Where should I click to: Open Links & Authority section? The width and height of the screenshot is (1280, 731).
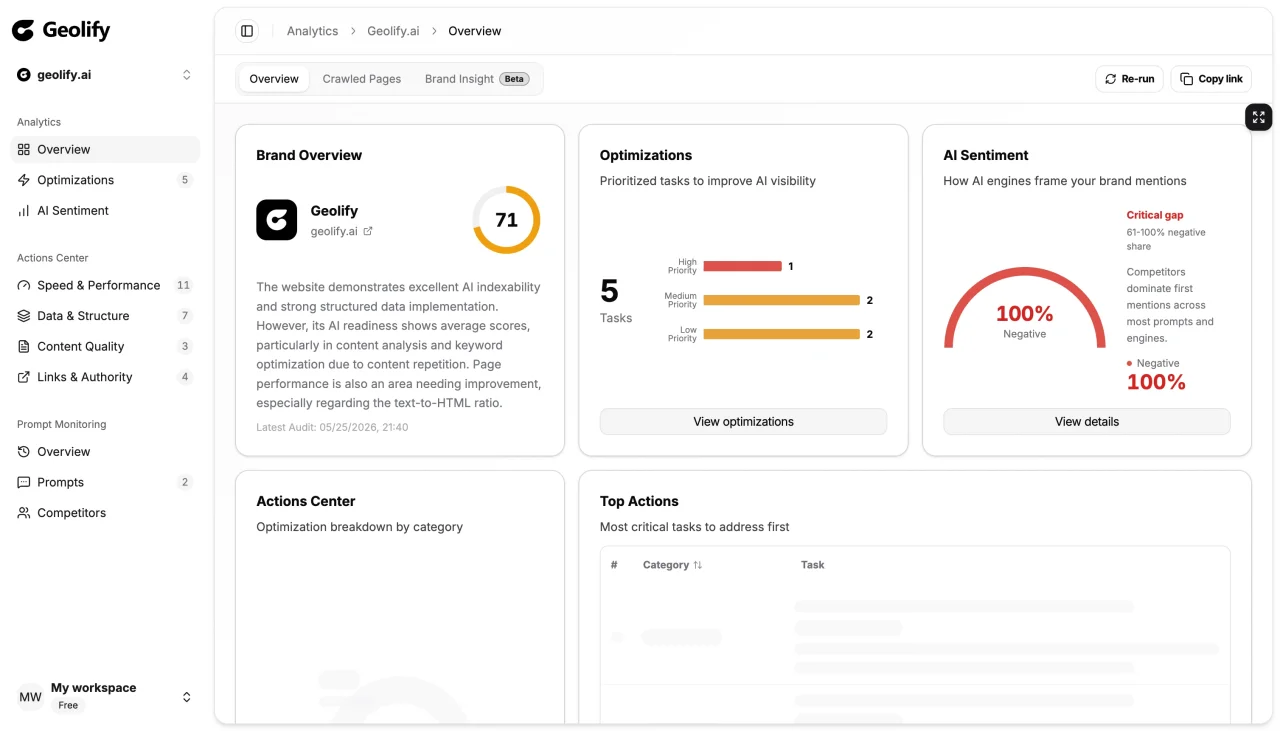[85, 377]
